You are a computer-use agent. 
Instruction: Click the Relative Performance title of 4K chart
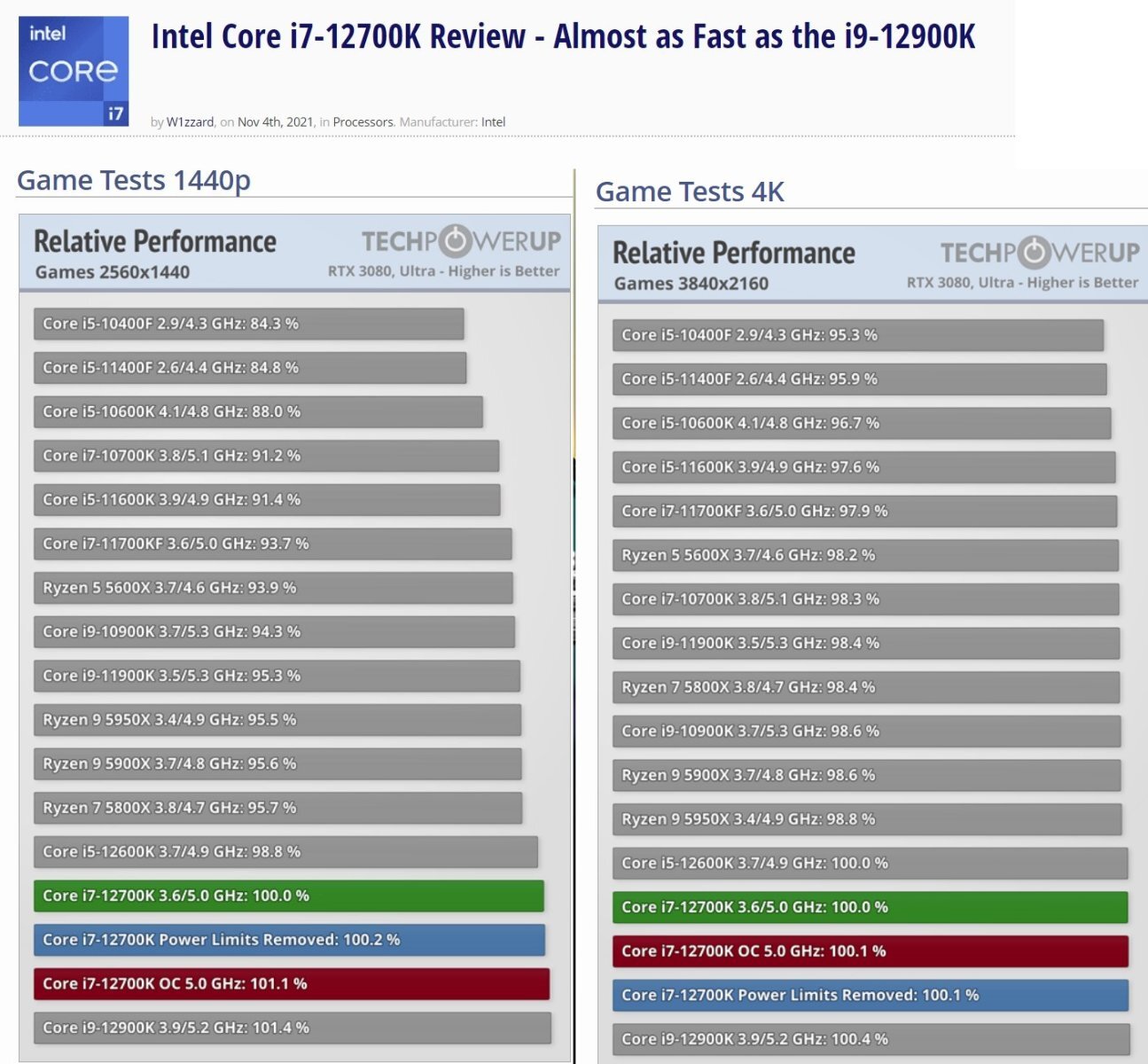734,253
